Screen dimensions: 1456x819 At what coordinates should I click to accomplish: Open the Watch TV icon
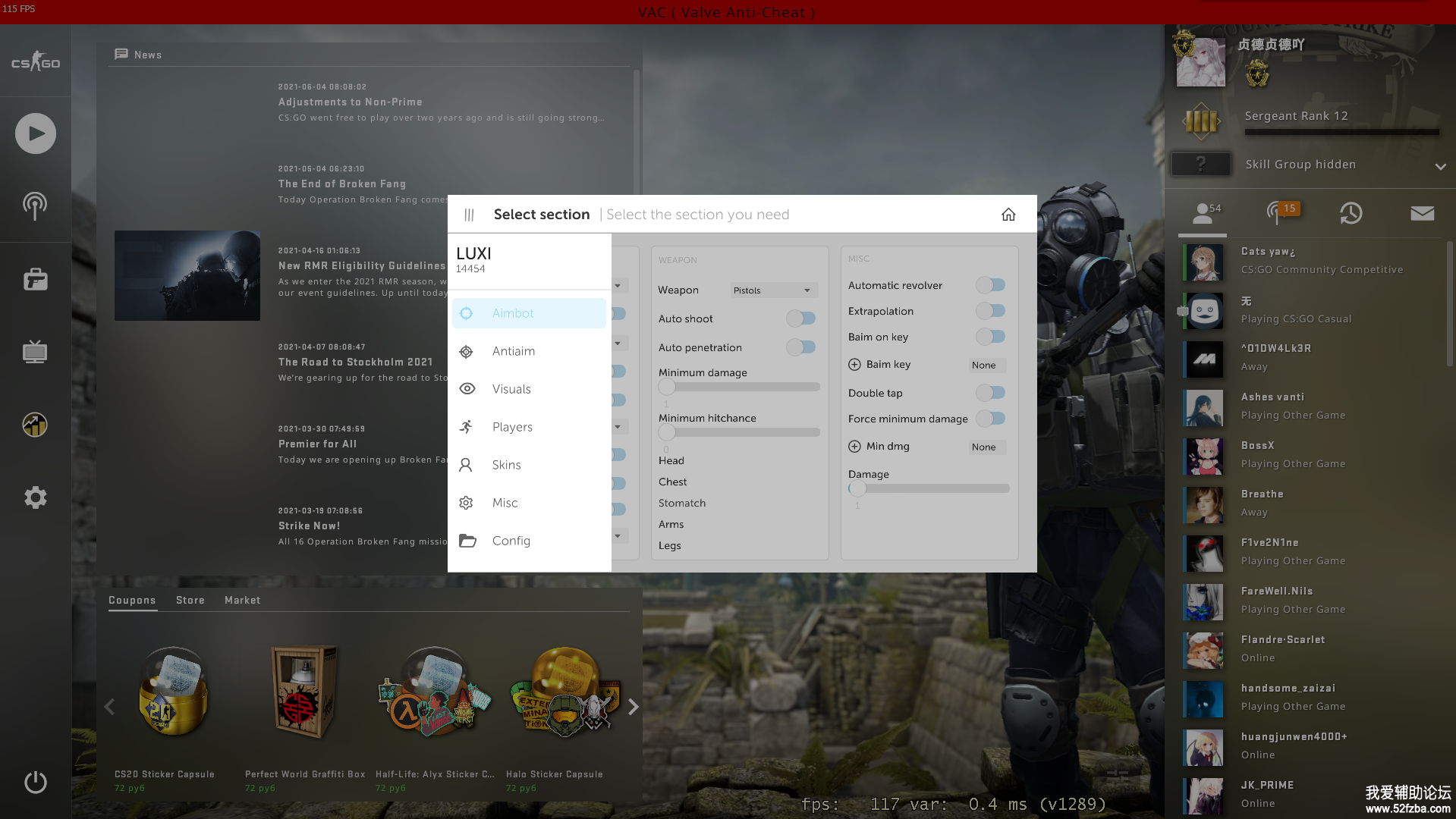[x=35, y=352]
